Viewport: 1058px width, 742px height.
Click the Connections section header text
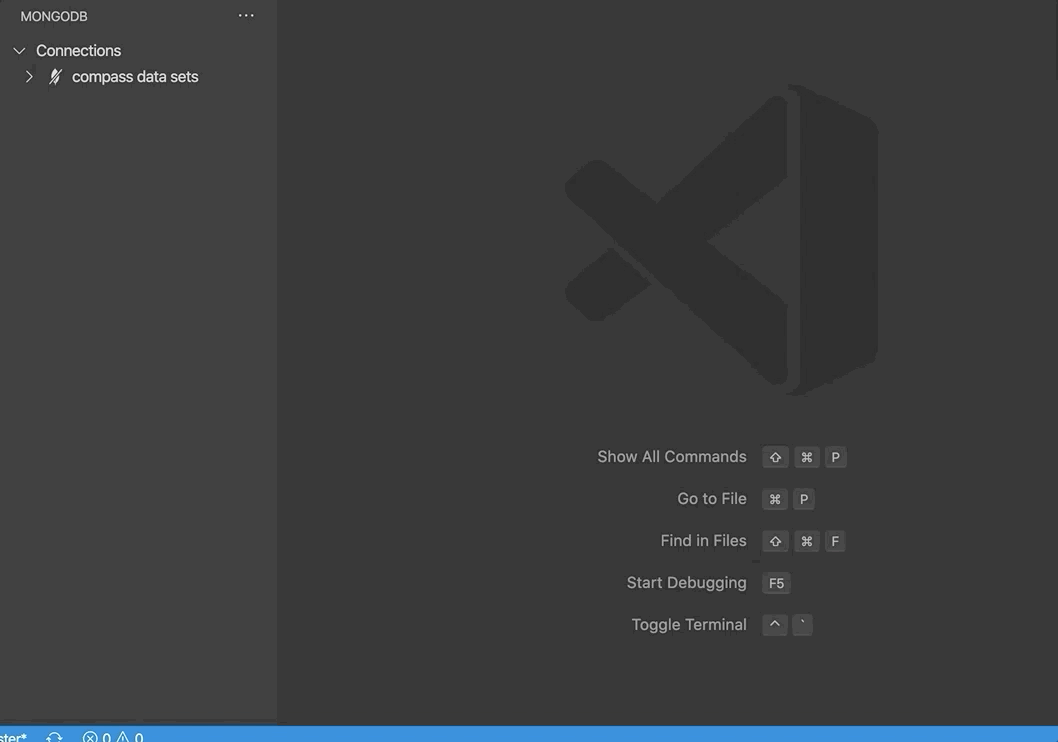[x=78, y=51]
